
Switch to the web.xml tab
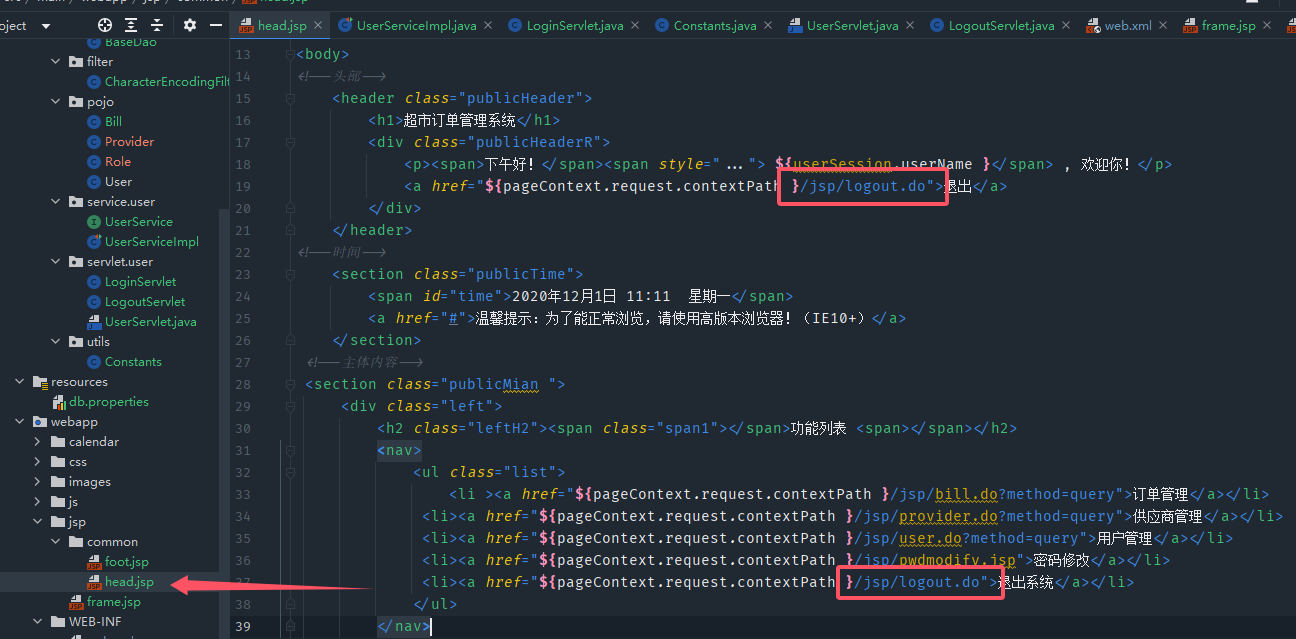[1127, 26]
